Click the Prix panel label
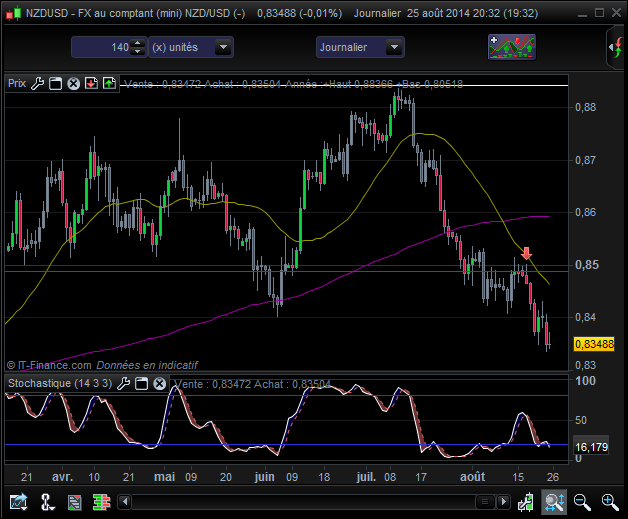This screenshot has height=519, width=628. tap(17, 83)
